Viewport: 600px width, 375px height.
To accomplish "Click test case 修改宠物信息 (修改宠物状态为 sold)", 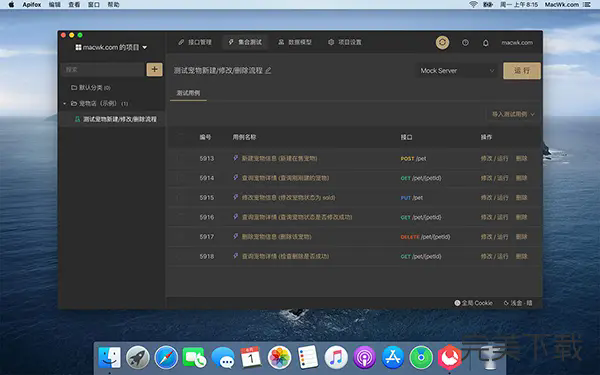I will point(289,197).
